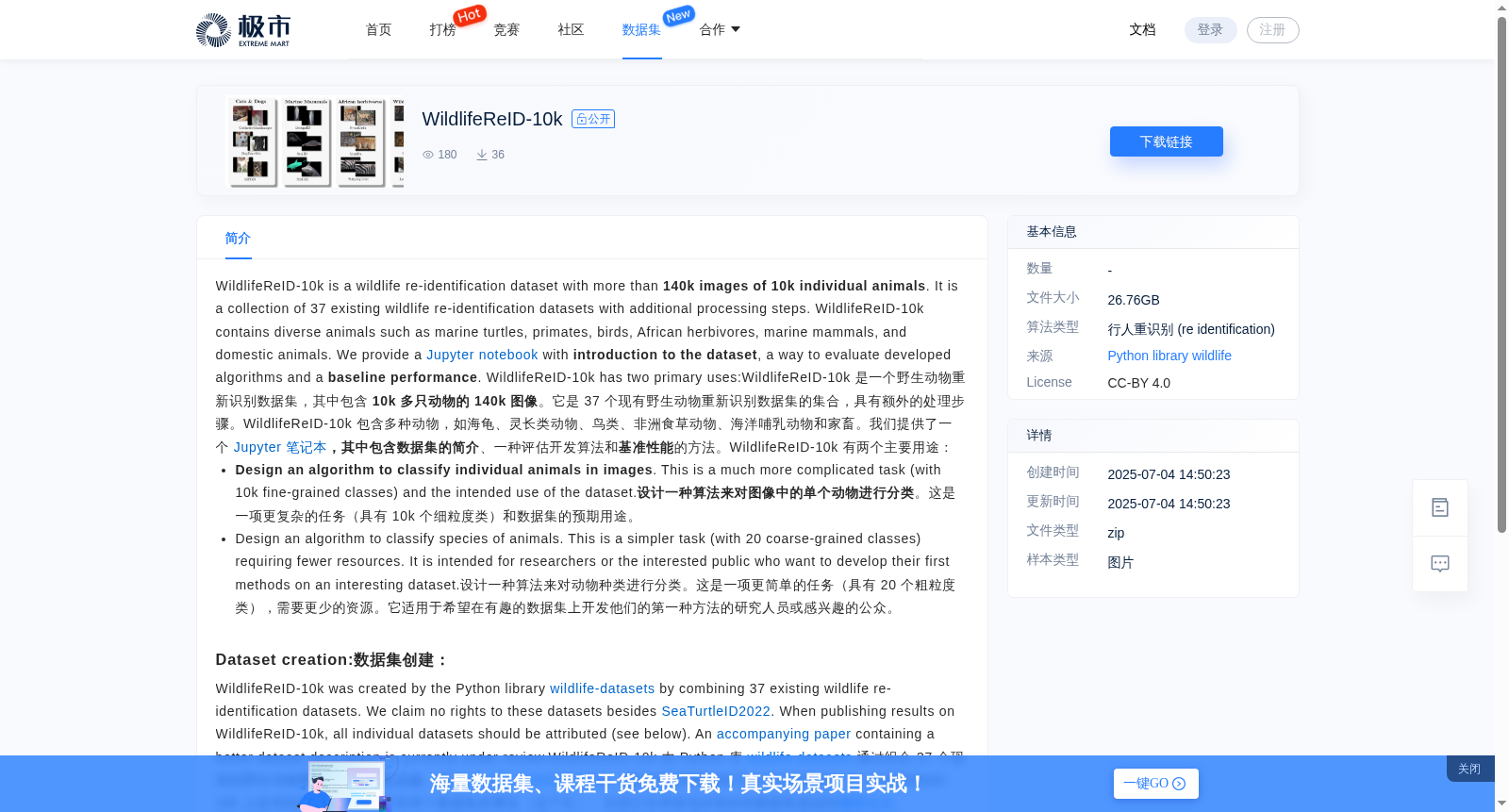Open the accompanying paper link
Viewport: 1509px width, 812px height.
click(784, 734)
